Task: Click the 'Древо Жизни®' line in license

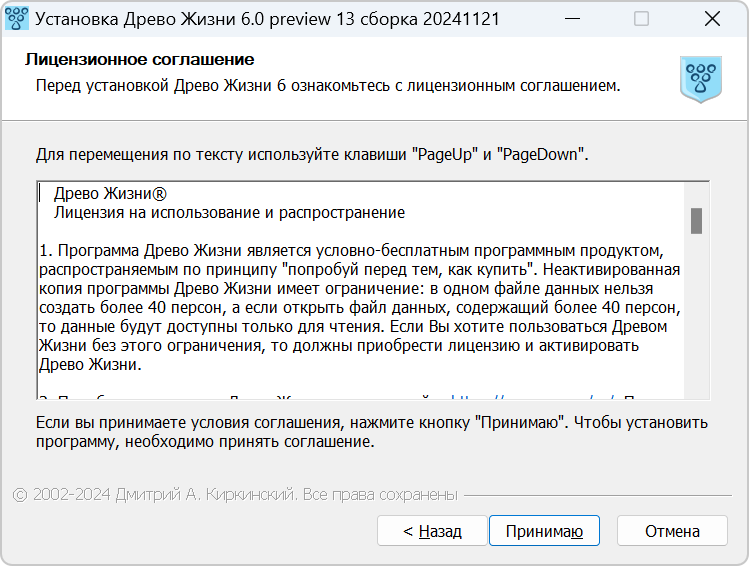Action: point(110,193)
